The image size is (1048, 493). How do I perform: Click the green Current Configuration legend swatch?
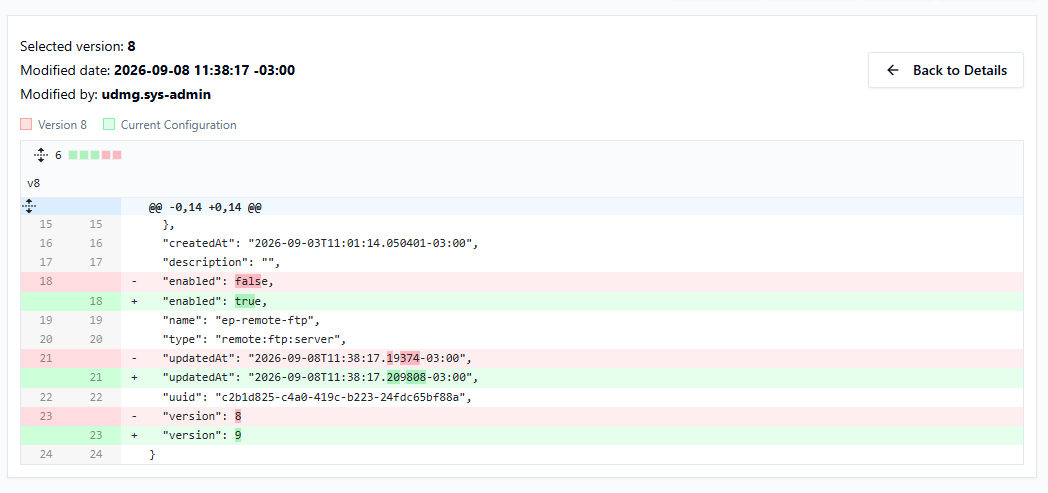point(109,124)
